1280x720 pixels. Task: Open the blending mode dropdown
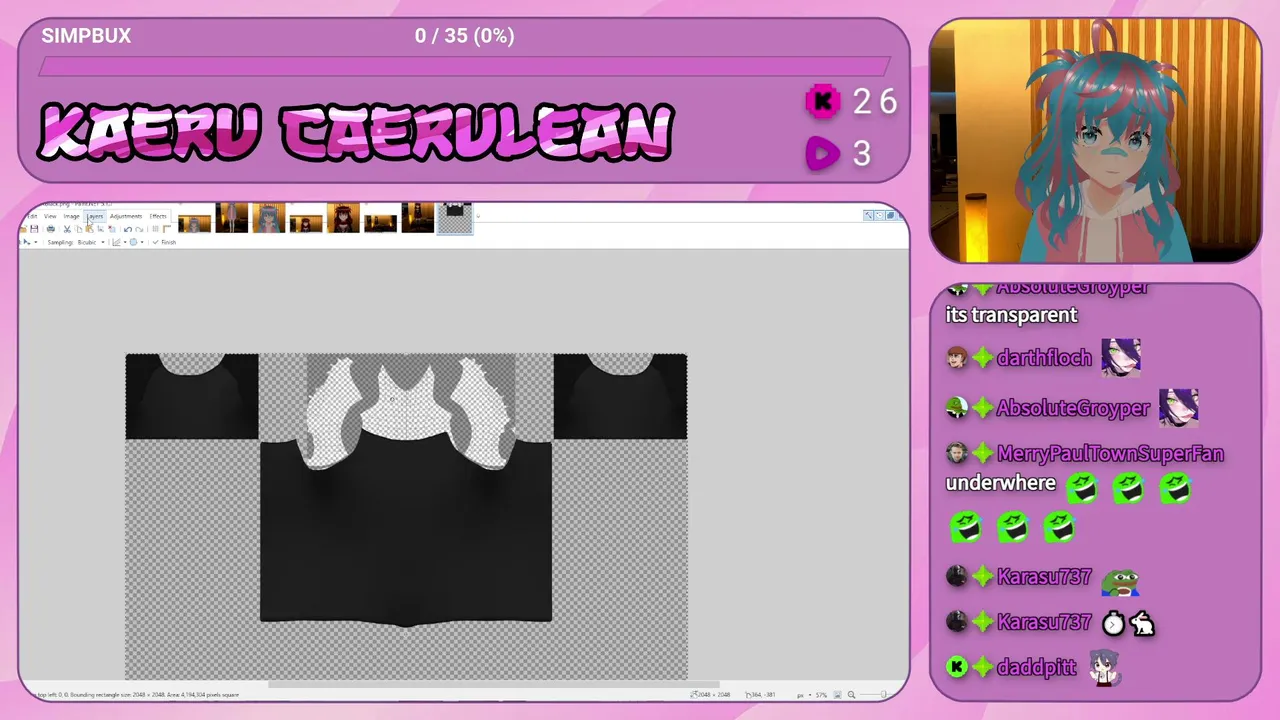137,242
